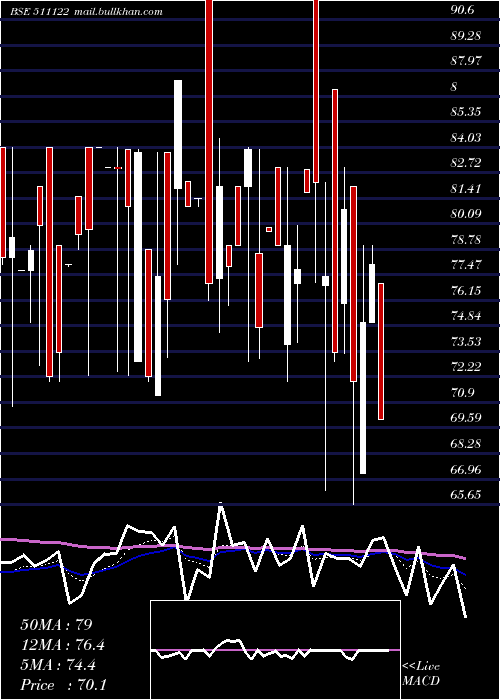The image size is (500, 700).
Task: Select the 89.28 price axis label
Action: click(x=466, y=36)
